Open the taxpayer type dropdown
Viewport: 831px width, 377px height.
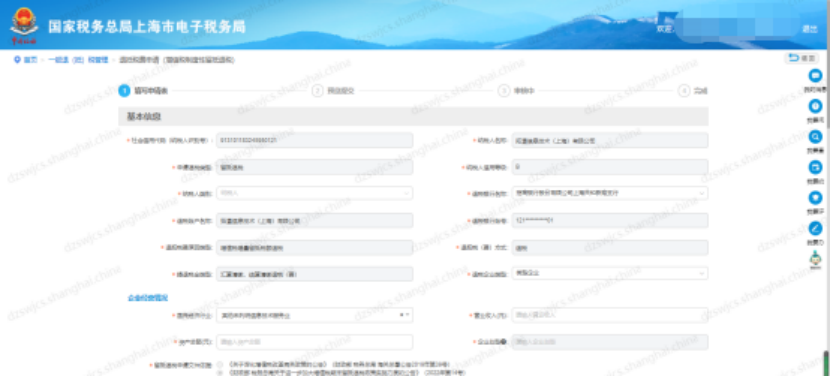[x=314, y=194]
